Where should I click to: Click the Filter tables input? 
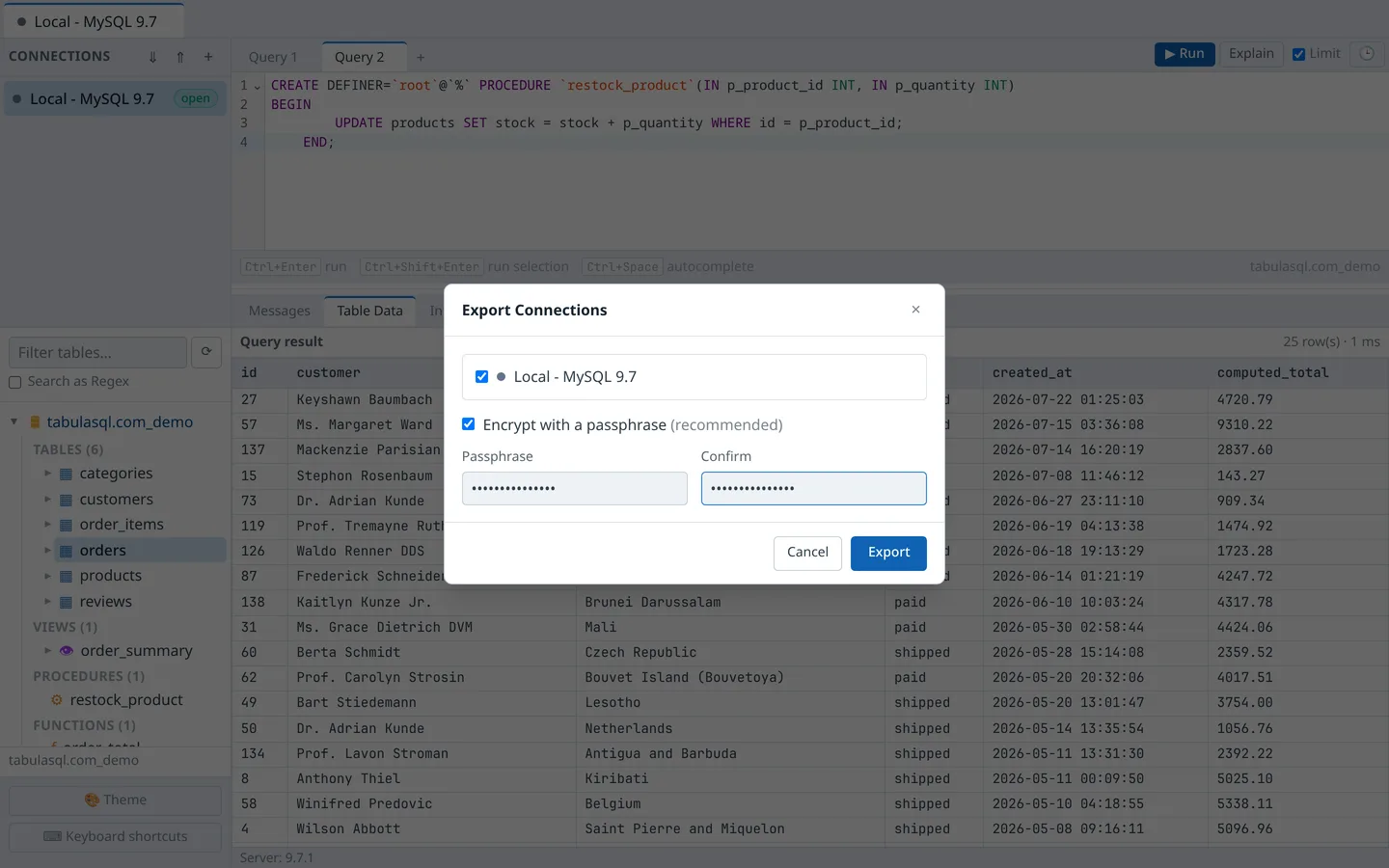pyautogui.click(x=97, y=352)
